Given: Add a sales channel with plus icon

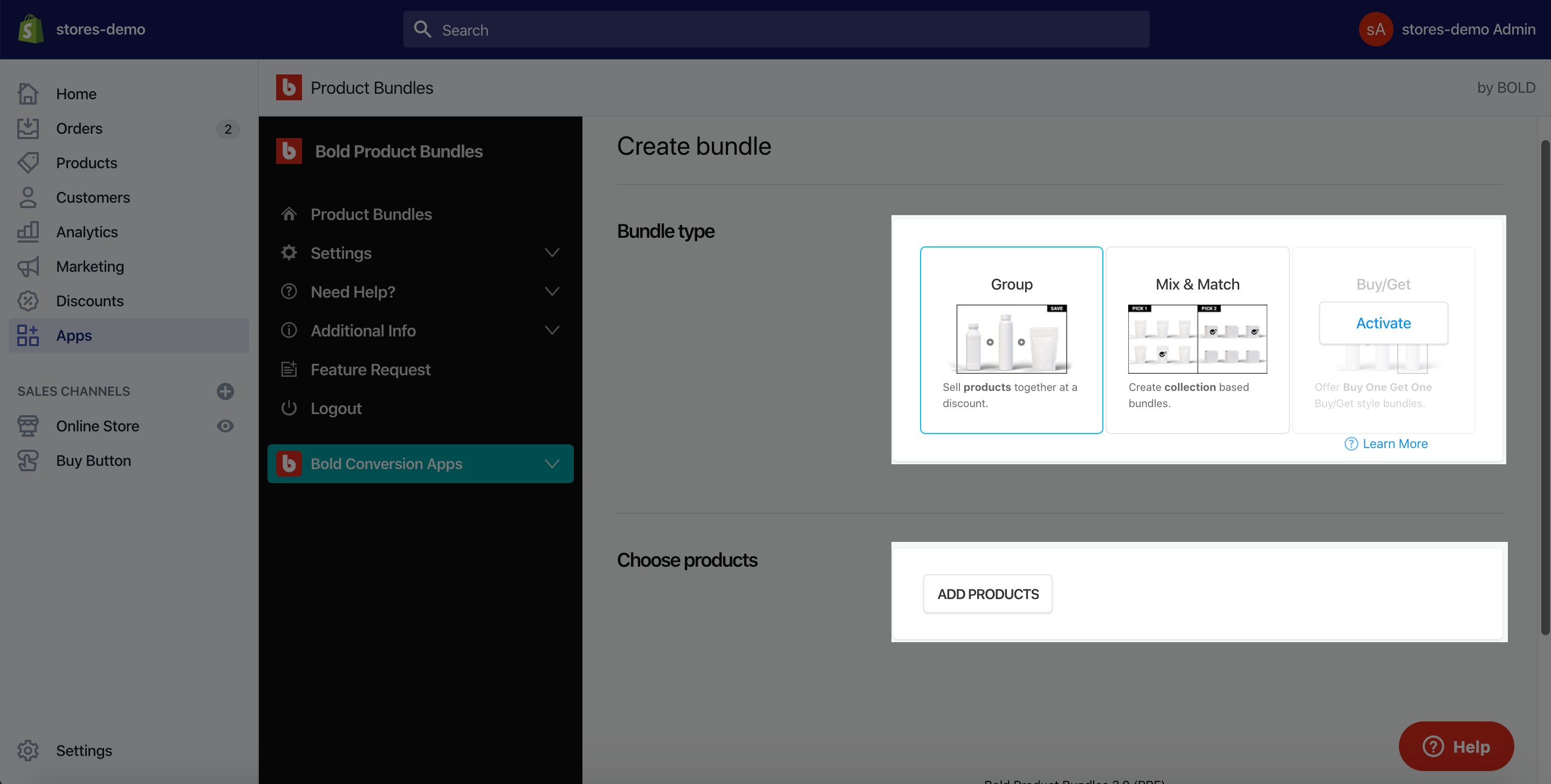Looking at the screenshot, I should pos(225,391).
